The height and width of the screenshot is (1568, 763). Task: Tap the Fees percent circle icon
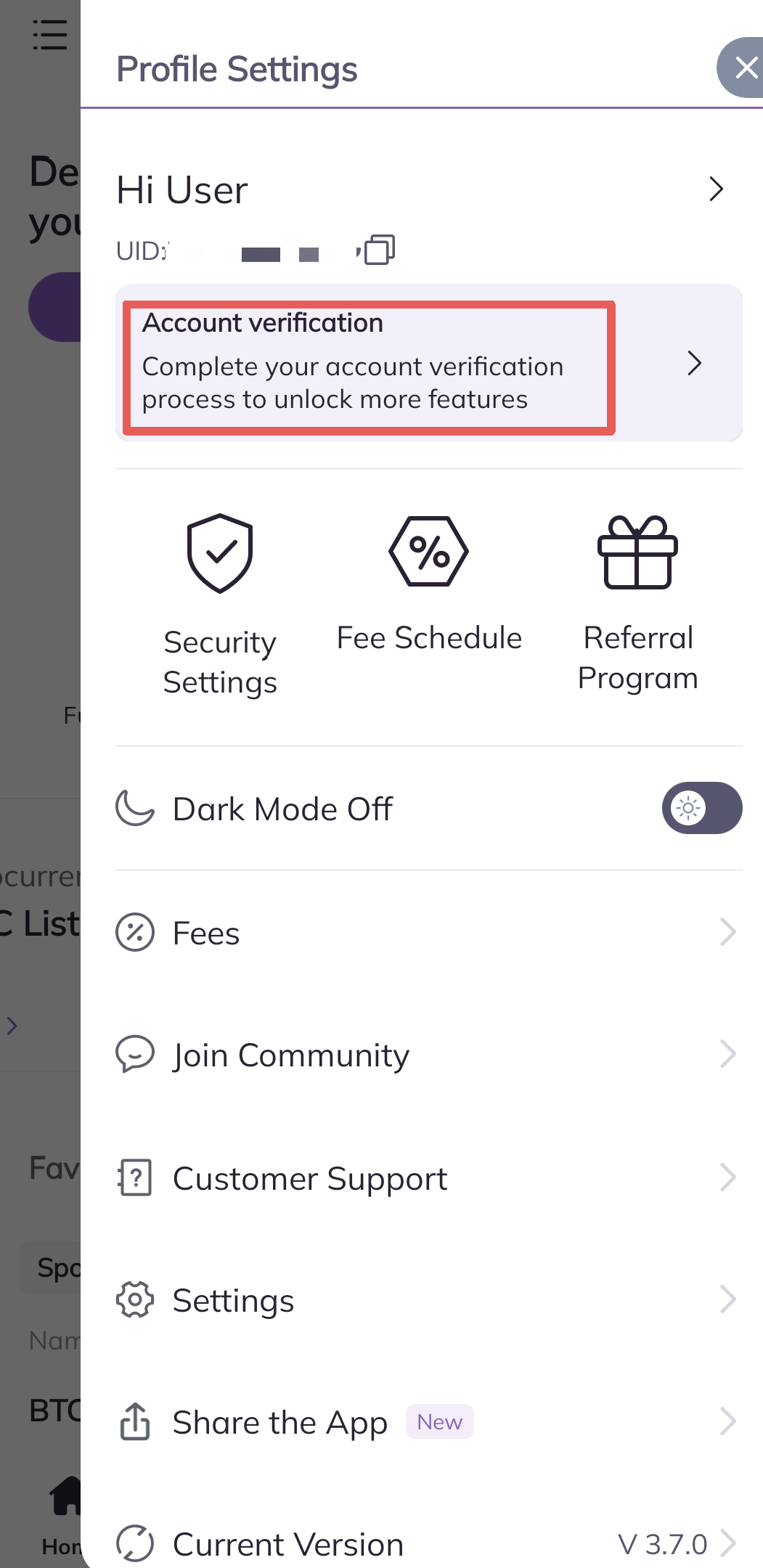(135, 932)
